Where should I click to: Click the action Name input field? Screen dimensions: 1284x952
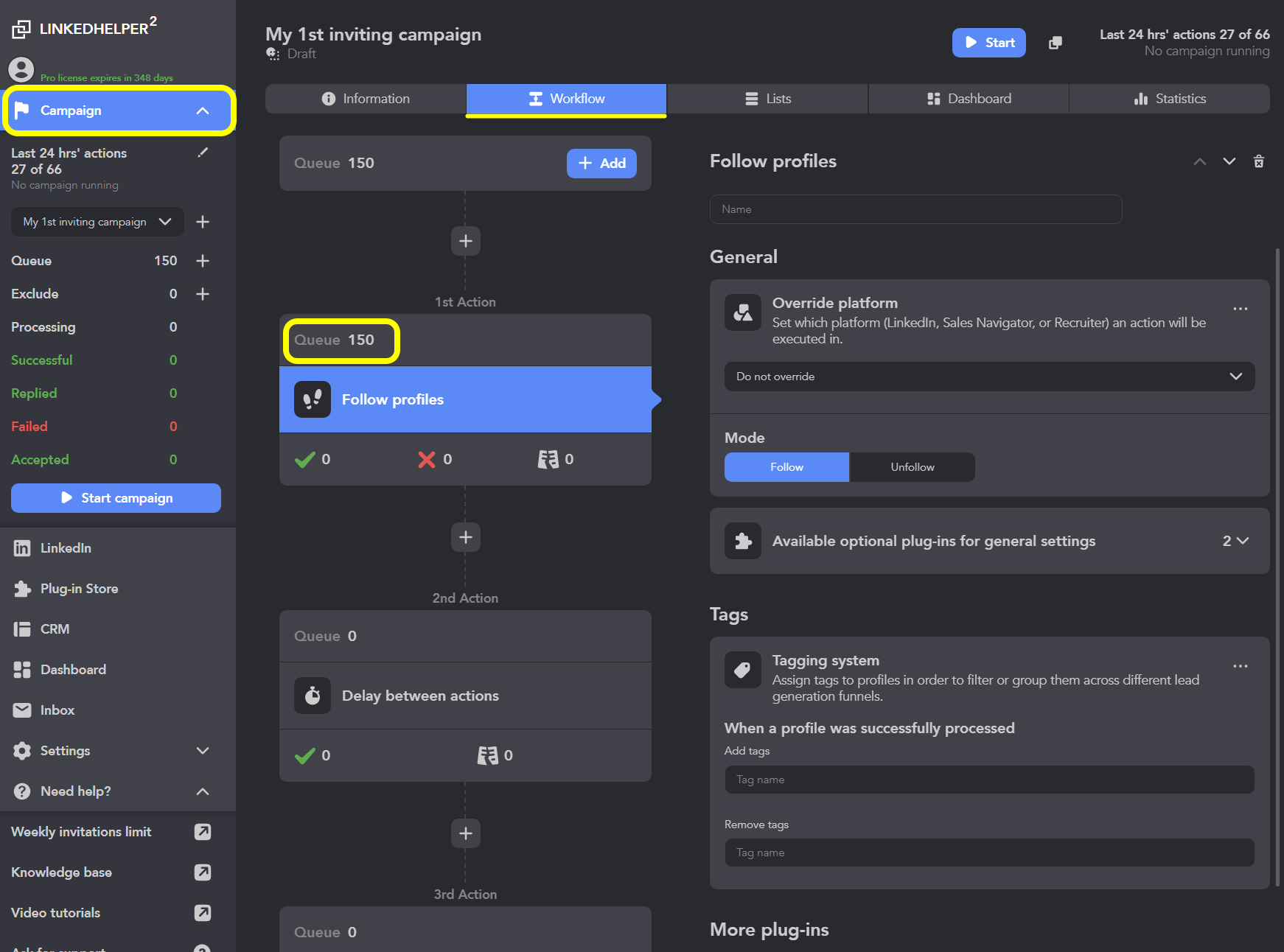tap(915, 209)
